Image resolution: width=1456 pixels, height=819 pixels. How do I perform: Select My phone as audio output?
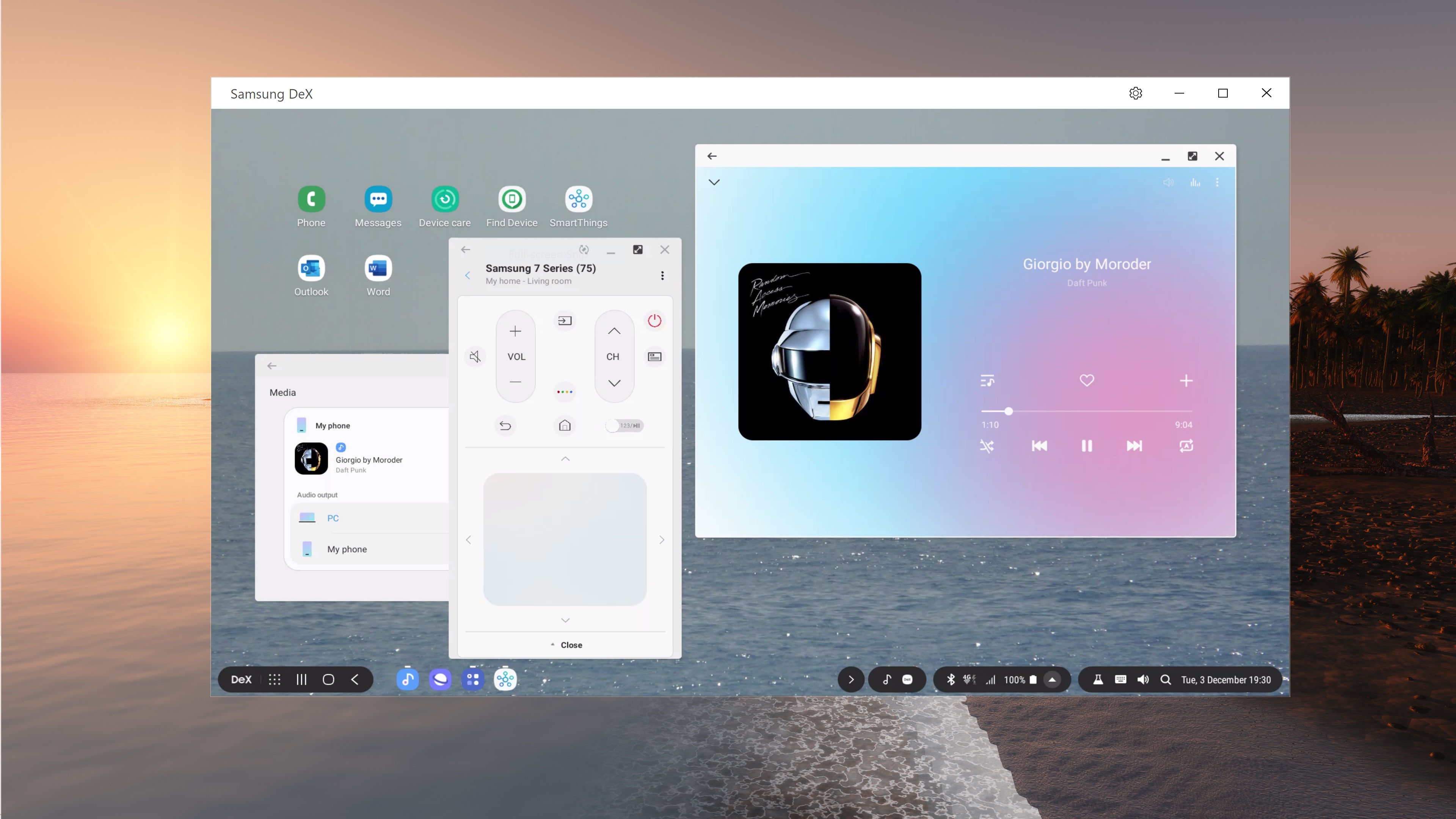347,549
